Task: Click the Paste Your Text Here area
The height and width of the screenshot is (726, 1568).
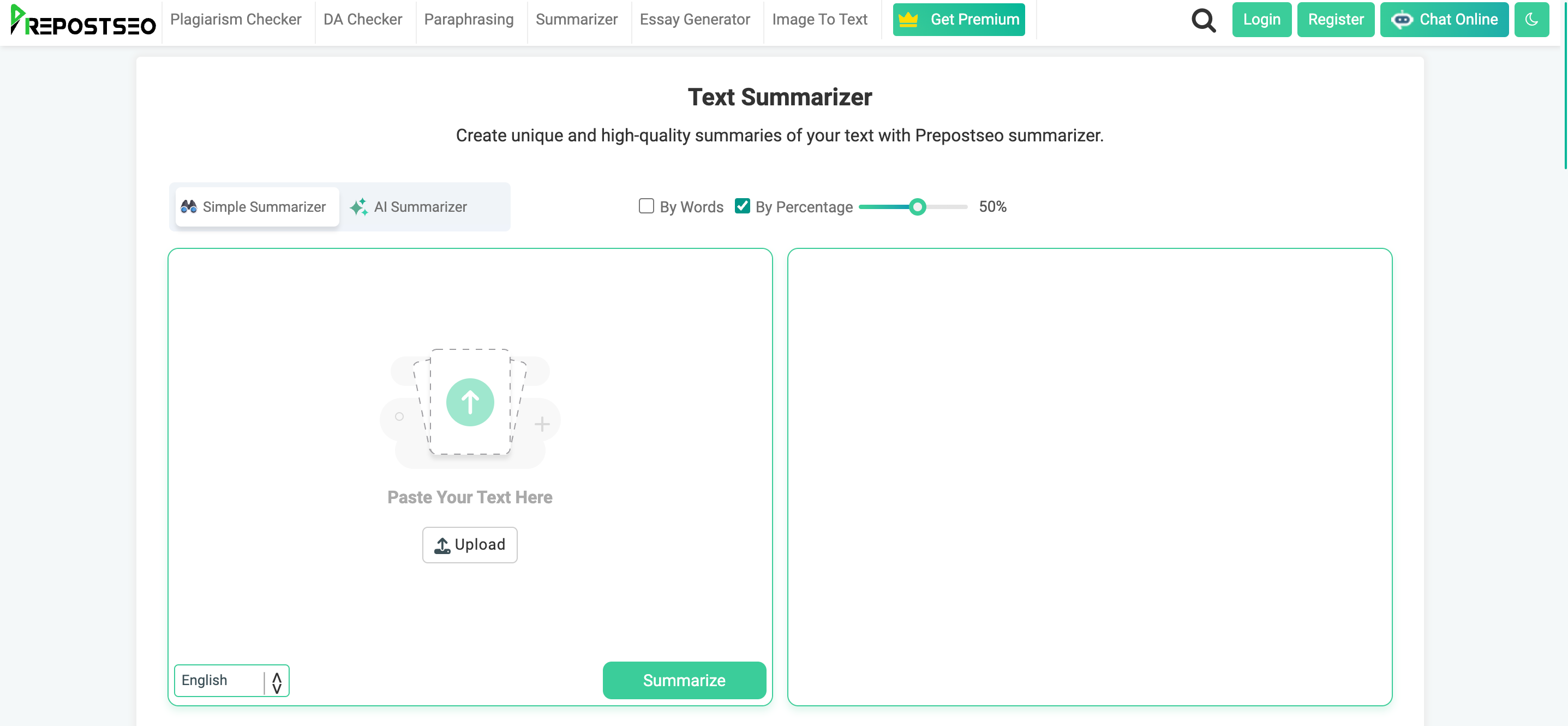Action: pyautogui.click(x=470, y=497)
